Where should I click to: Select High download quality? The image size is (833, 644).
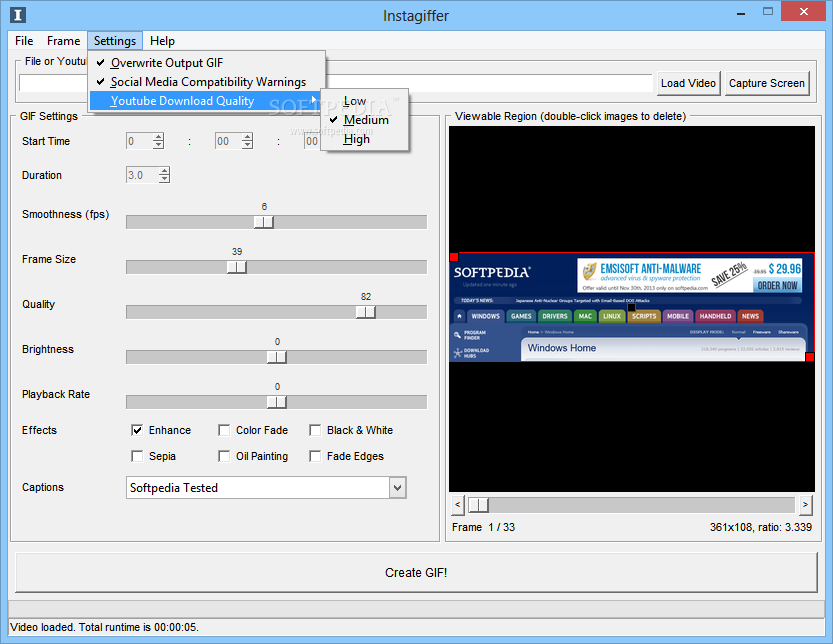click(x=364, y=139)
